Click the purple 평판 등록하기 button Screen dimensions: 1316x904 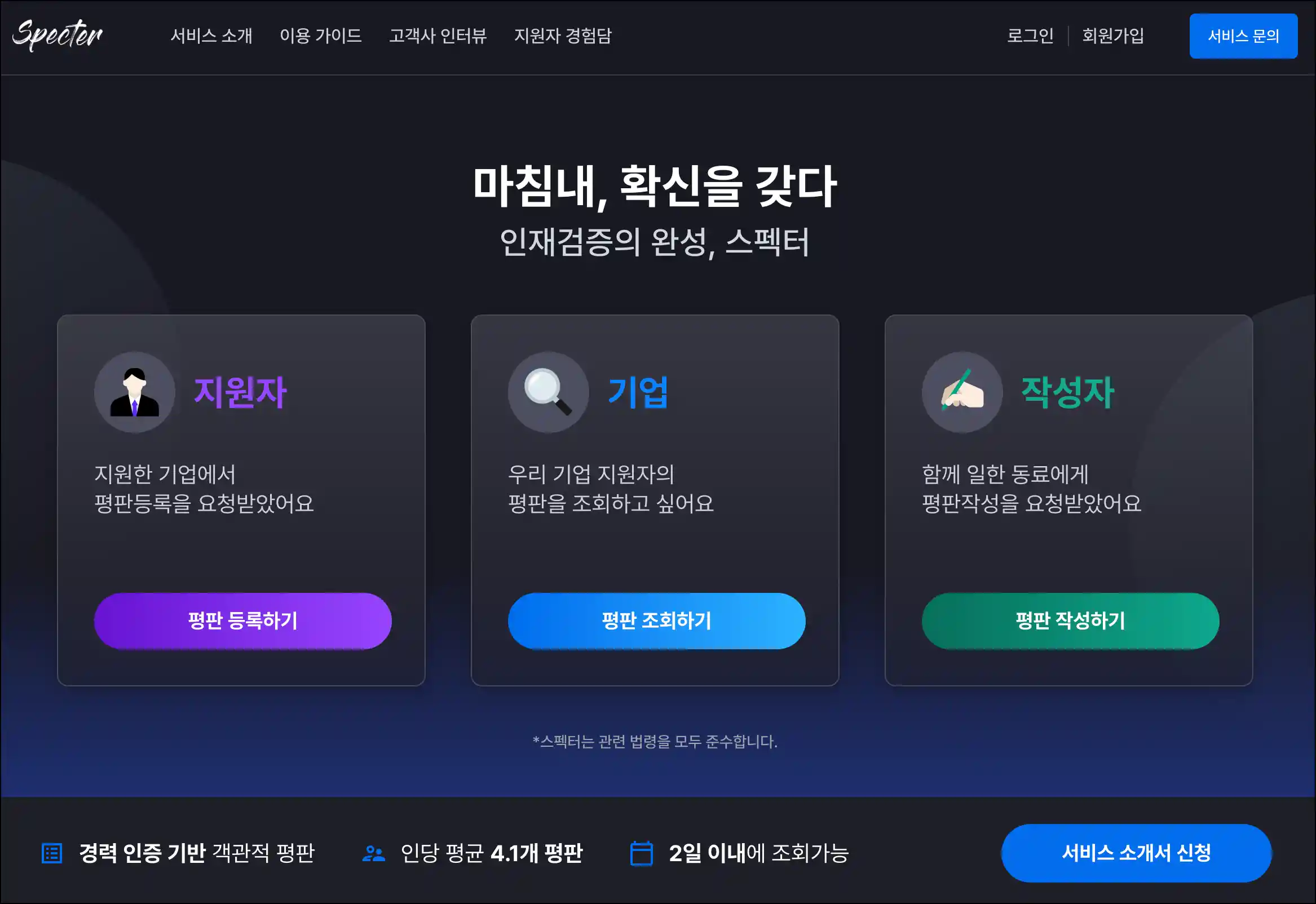click(242, 621)
